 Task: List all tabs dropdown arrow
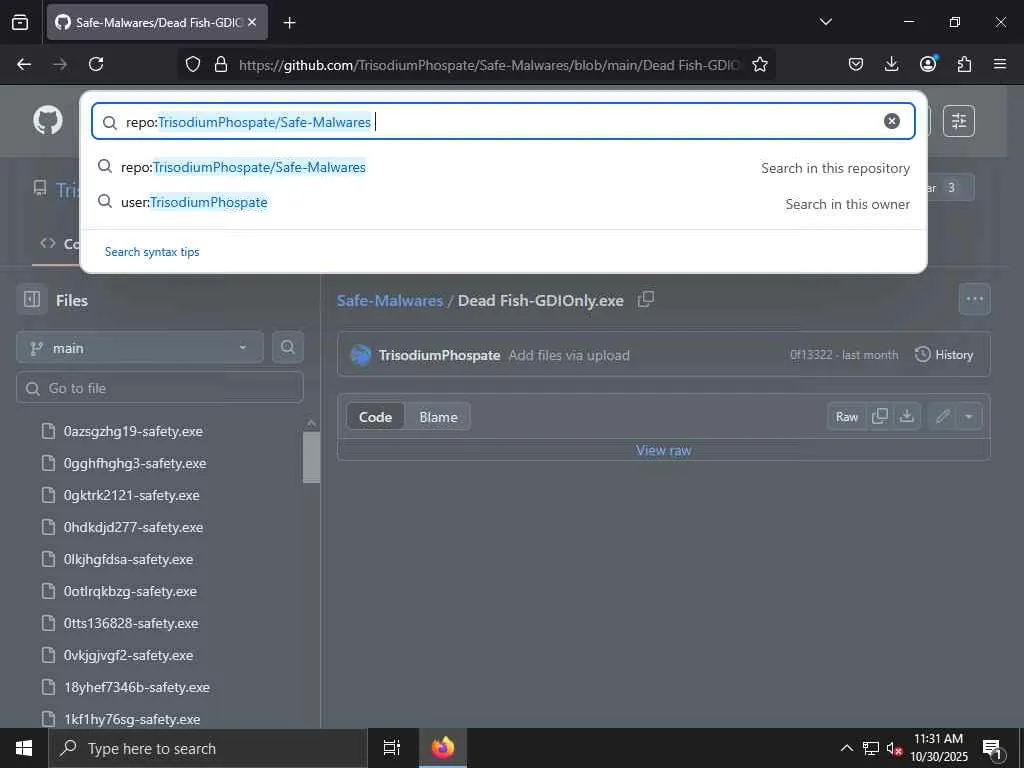(825, 22)
